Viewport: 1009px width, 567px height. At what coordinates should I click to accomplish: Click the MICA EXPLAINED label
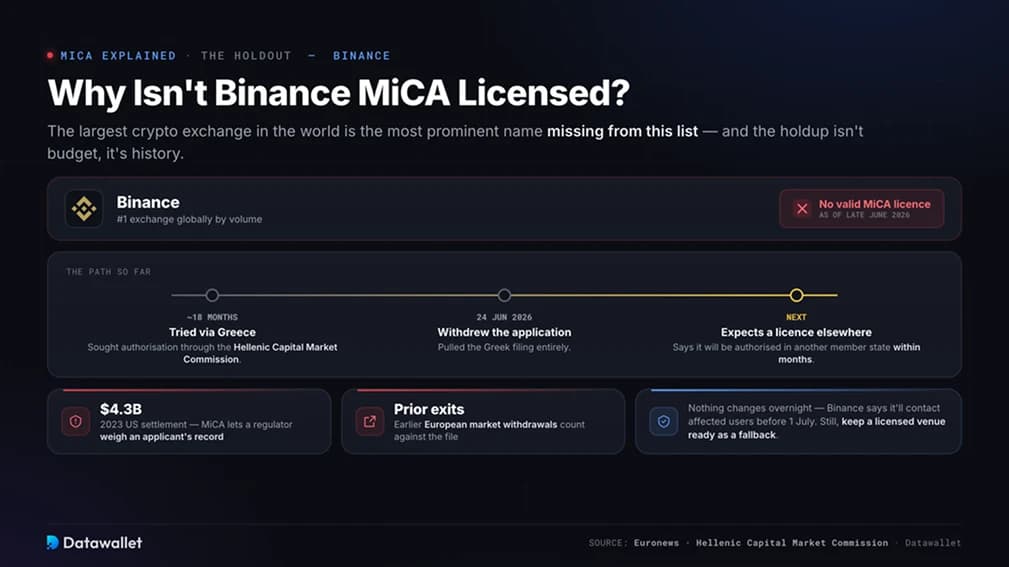point(118,56)
